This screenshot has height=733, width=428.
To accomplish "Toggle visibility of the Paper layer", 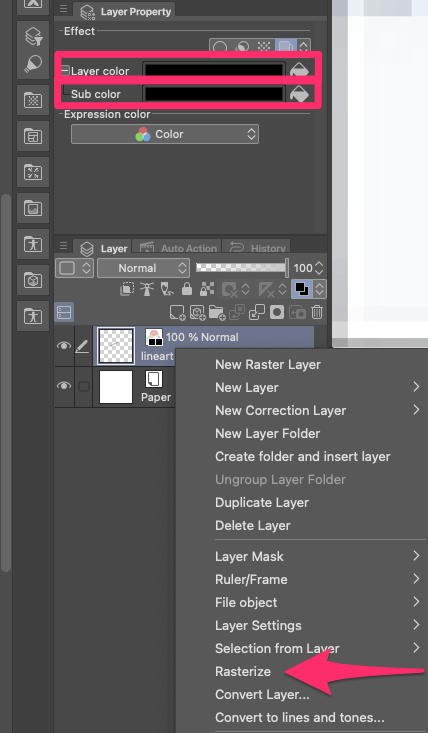I will pos(64,386).
